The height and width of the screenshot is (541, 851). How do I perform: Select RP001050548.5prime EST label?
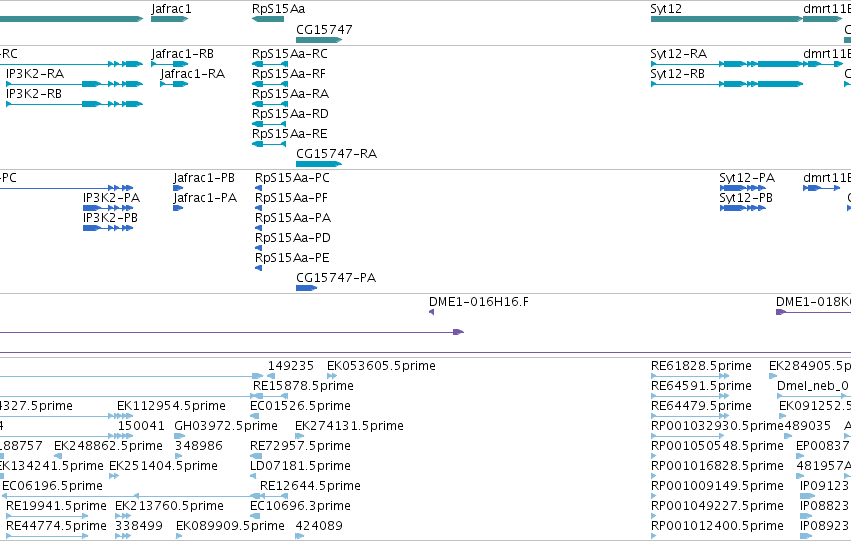[717, 447]
